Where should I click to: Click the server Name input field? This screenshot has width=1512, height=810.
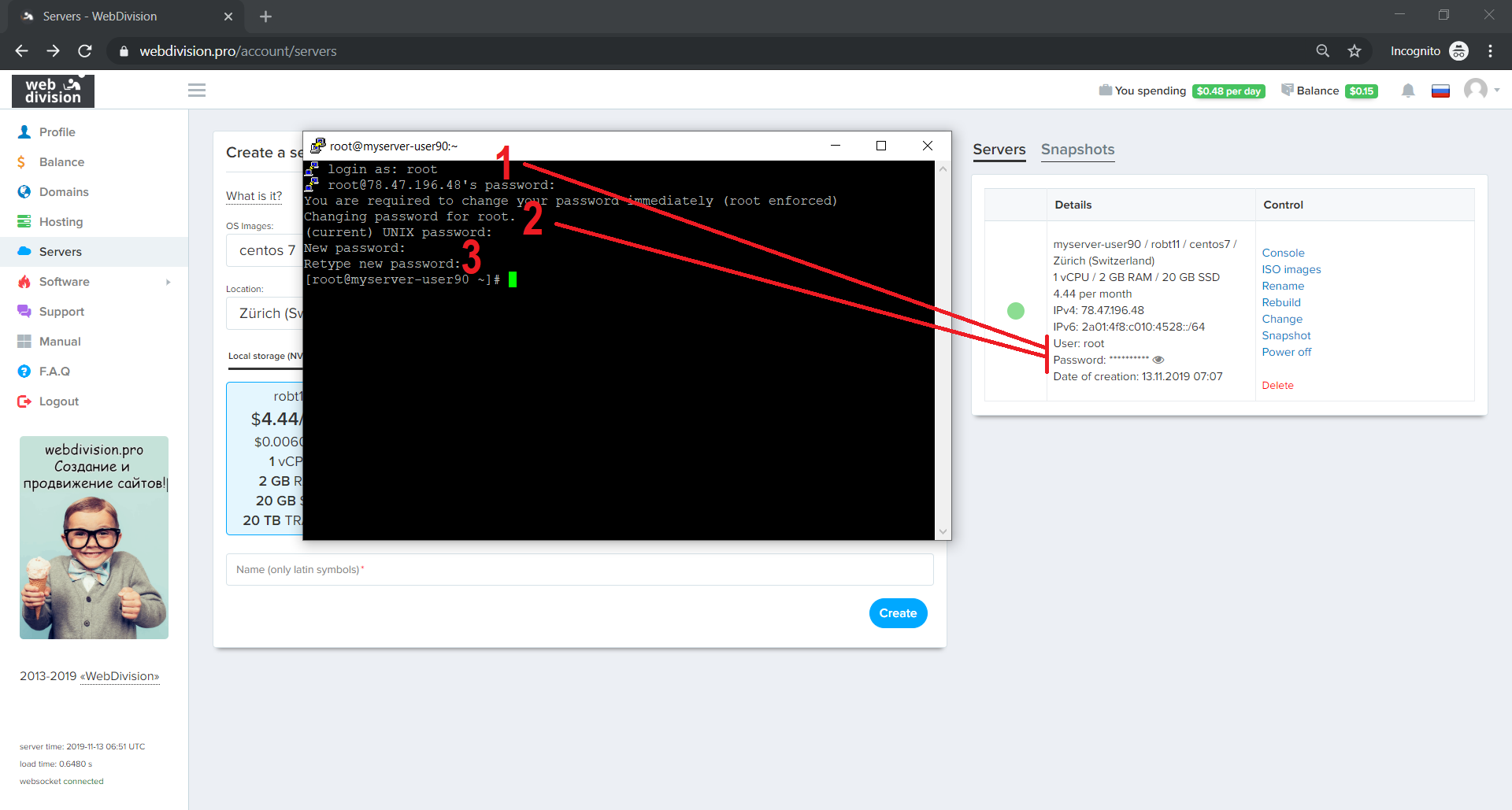point(580,569)
